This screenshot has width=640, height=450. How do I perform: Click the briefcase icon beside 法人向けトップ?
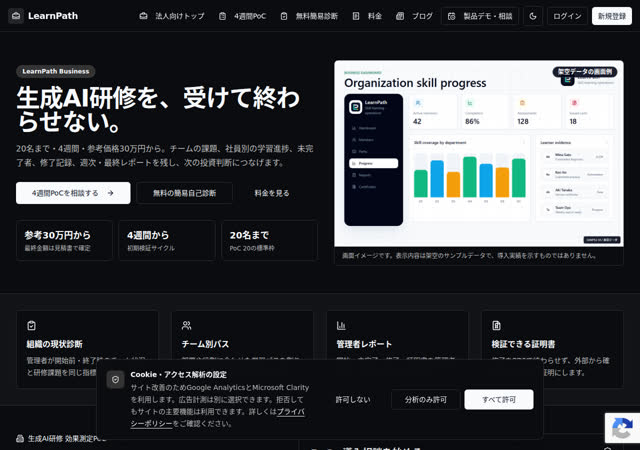coord(143,16)
